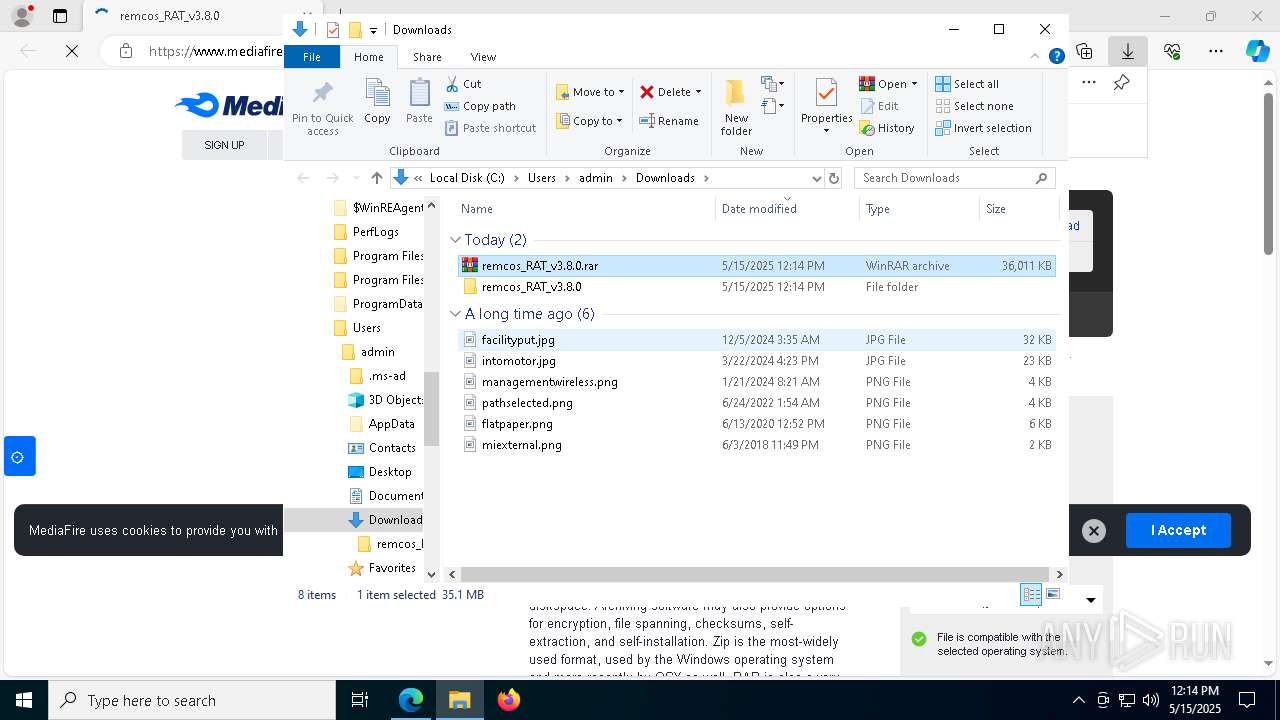Switch to details view button
This screenshot has width=1280, height=720.
1031,594
